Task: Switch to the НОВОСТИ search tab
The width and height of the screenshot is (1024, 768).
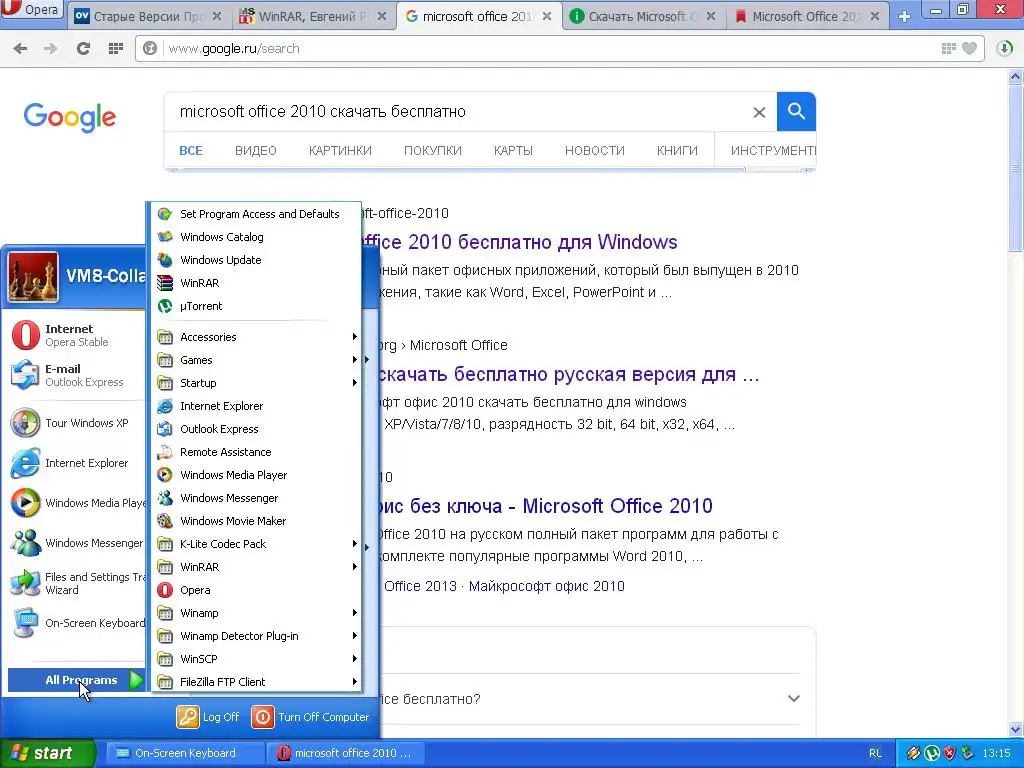Action: (x=594, y=151)
